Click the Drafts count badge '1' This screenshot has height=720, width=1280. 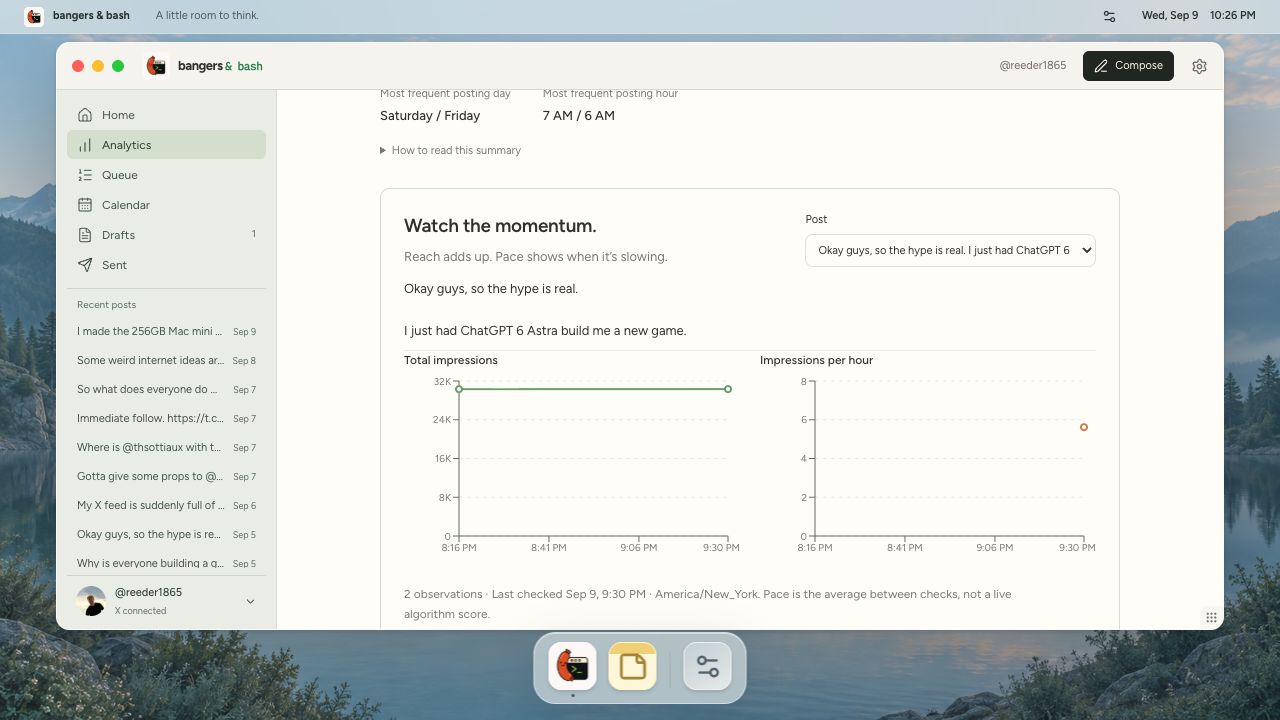click(253, 234)
